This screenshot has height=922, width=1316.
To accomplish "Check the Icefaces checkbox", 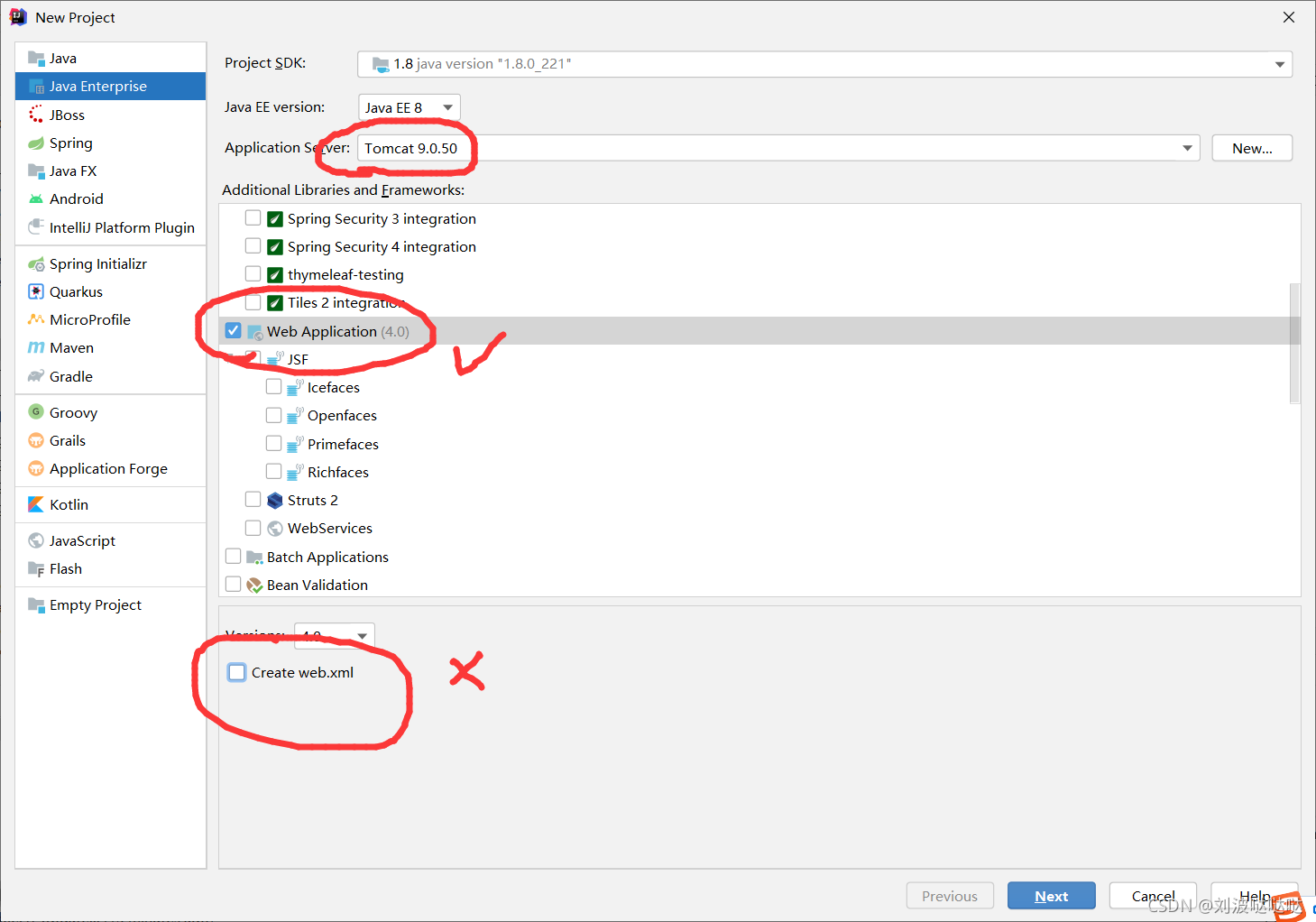I will click(273, 387).
